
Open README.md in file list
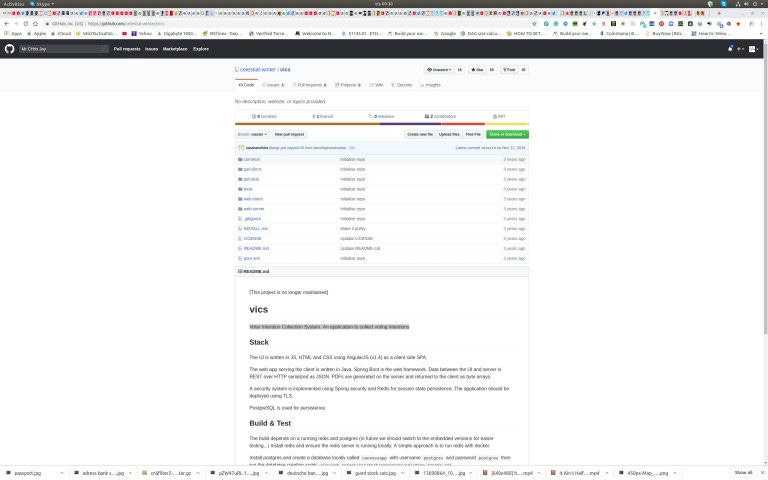[256, 248]
